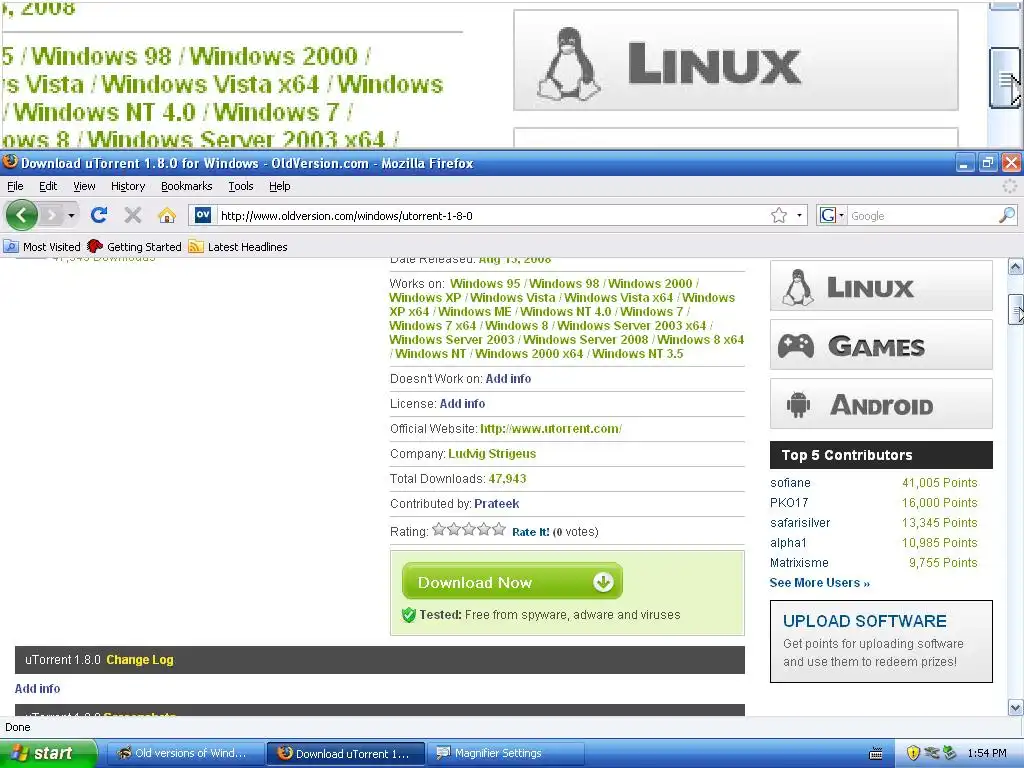
Task: Click Add info next to License
Action: coord(462,404)
